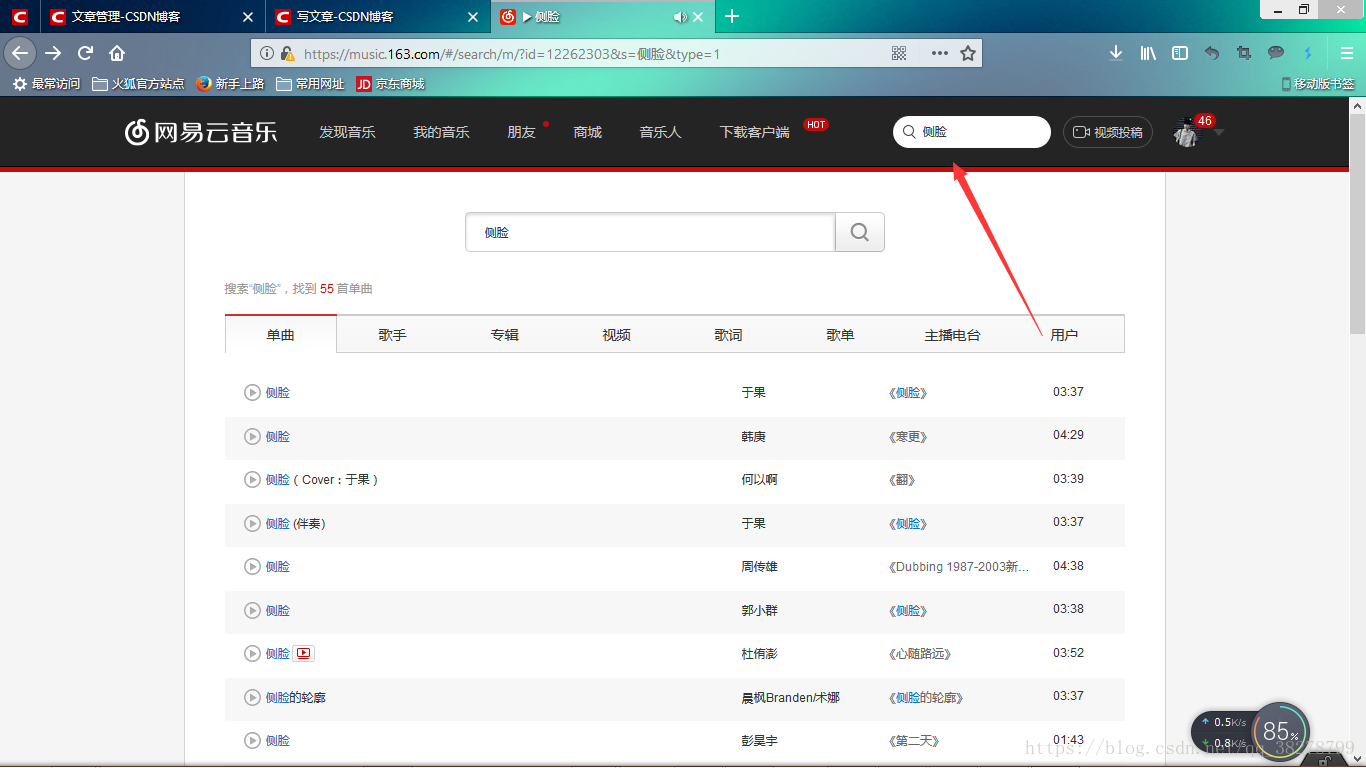Open artist link 韩庚

[x=754, y=436]
